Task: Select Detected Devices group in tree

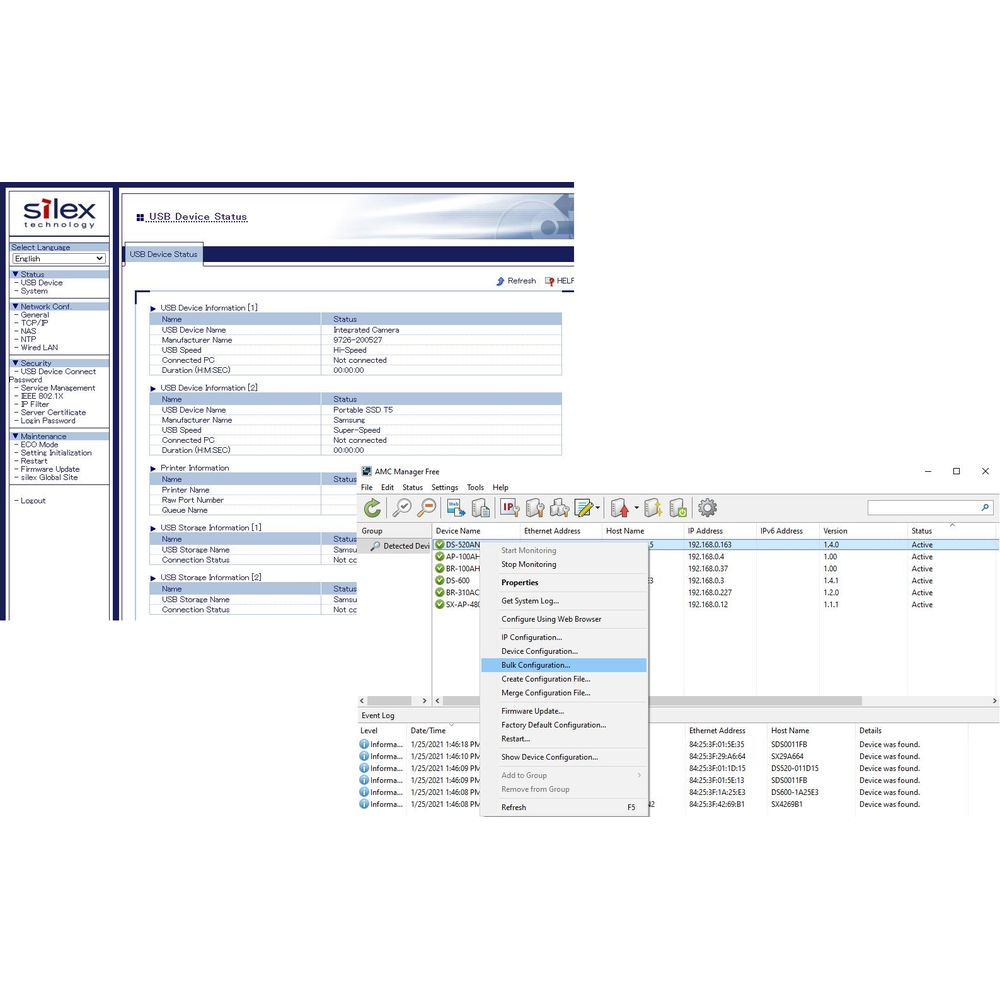Action: coord(400,546)
